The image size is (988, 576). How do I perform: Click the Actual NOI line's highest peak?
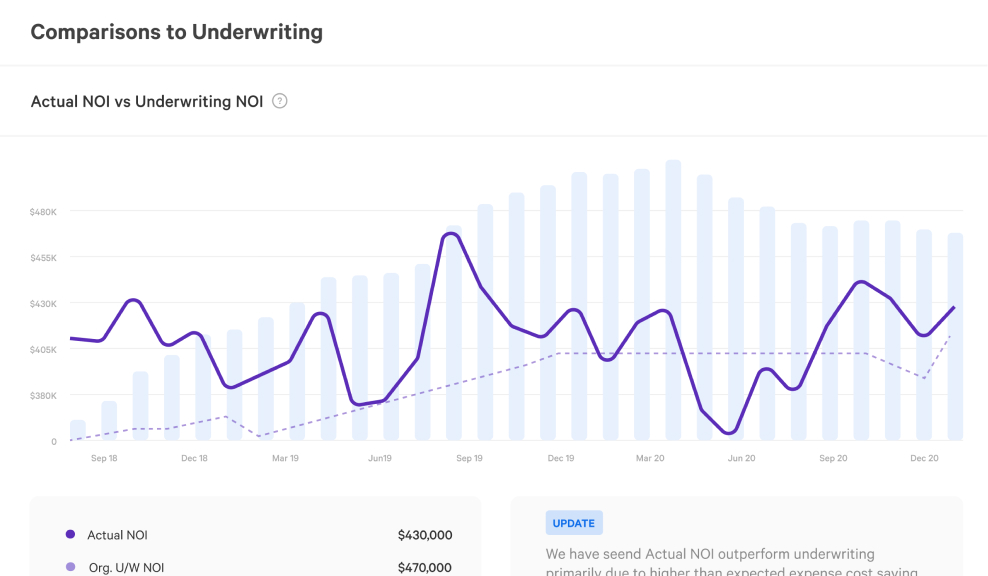coord(450,234)
